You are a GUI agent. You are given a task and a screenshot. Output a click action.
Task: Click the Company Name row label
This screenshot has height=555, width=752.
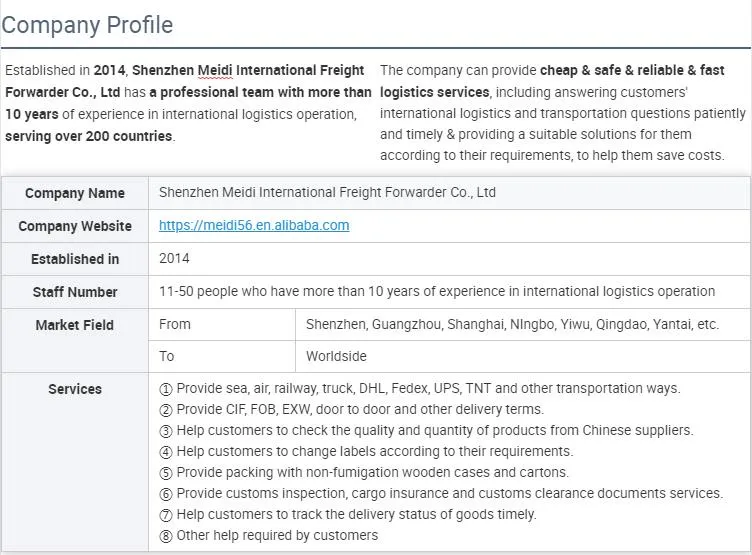click(75, 193)
